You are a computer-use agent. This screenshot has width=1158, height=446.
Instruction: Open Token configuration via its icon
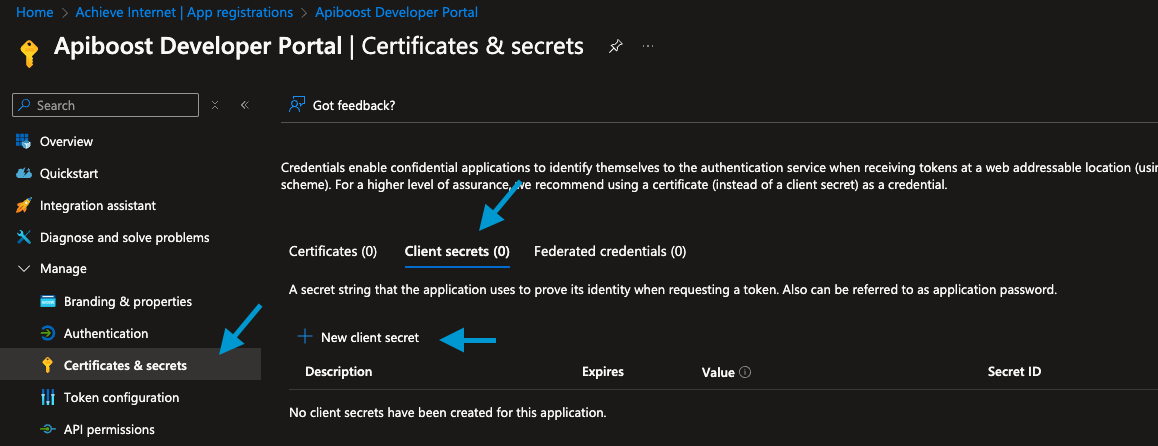click(x=48, y=397)
